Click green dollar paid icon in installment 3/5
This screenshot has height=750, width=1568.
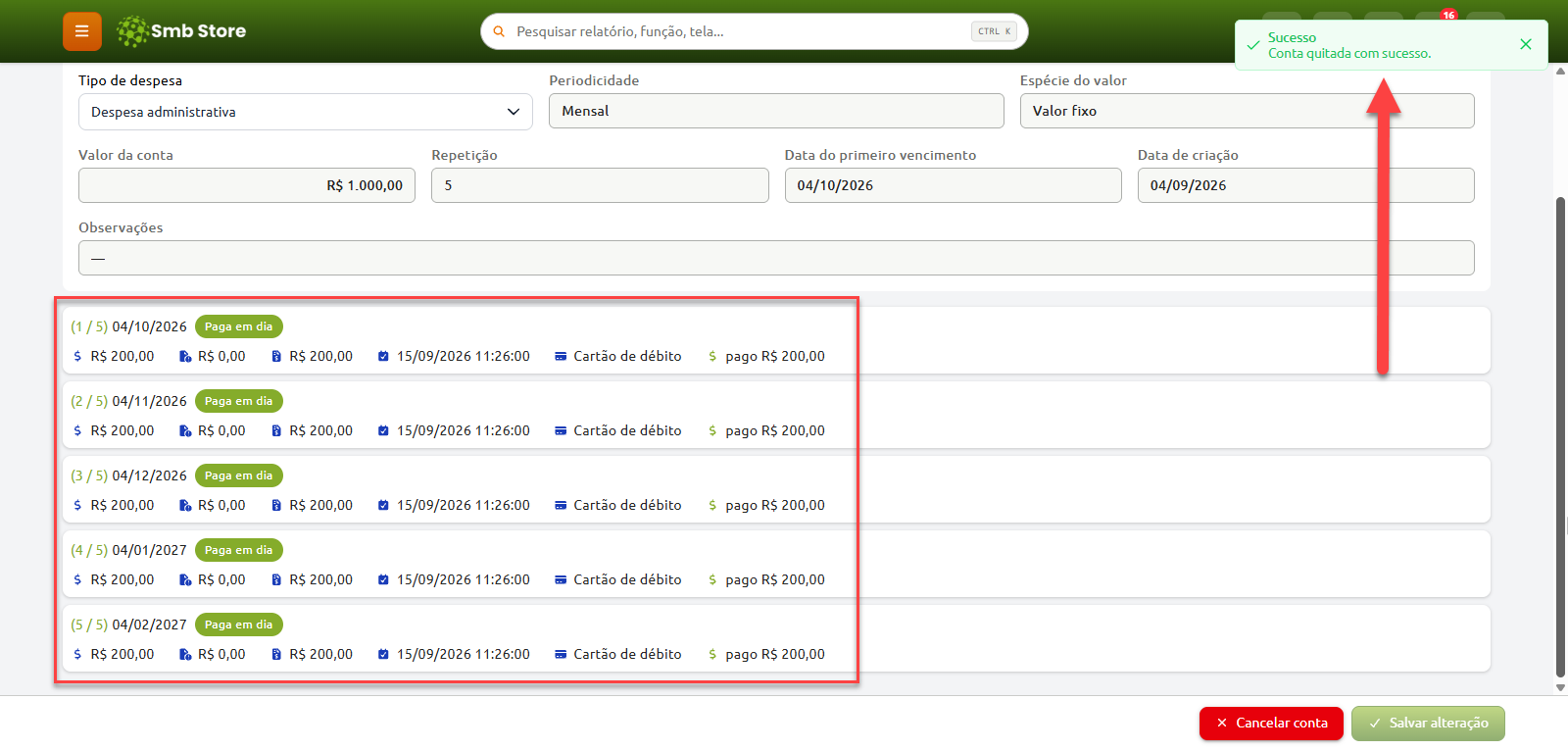coord(712,505)
